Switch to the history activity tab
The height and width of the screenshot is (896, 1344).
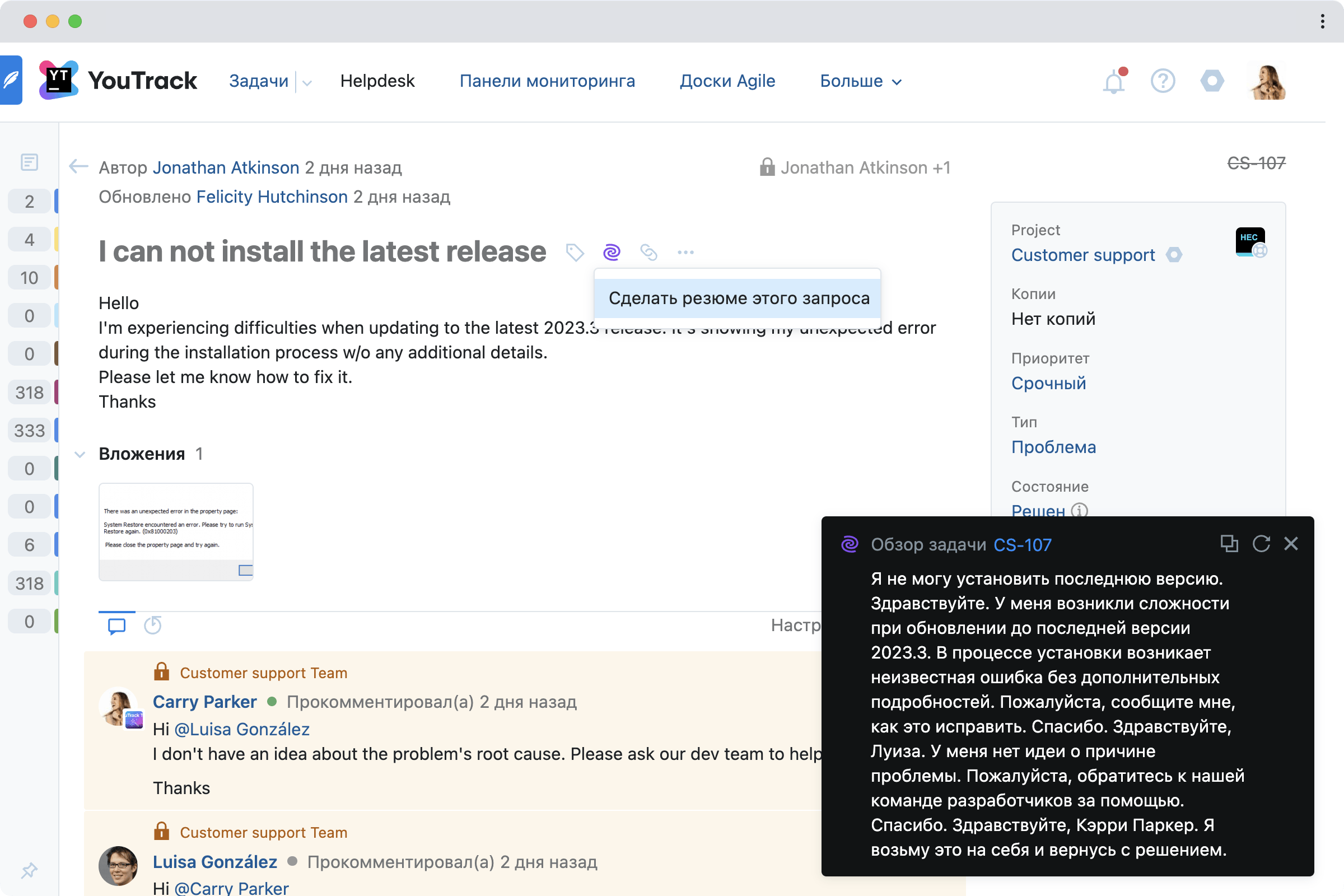(152, 625)
